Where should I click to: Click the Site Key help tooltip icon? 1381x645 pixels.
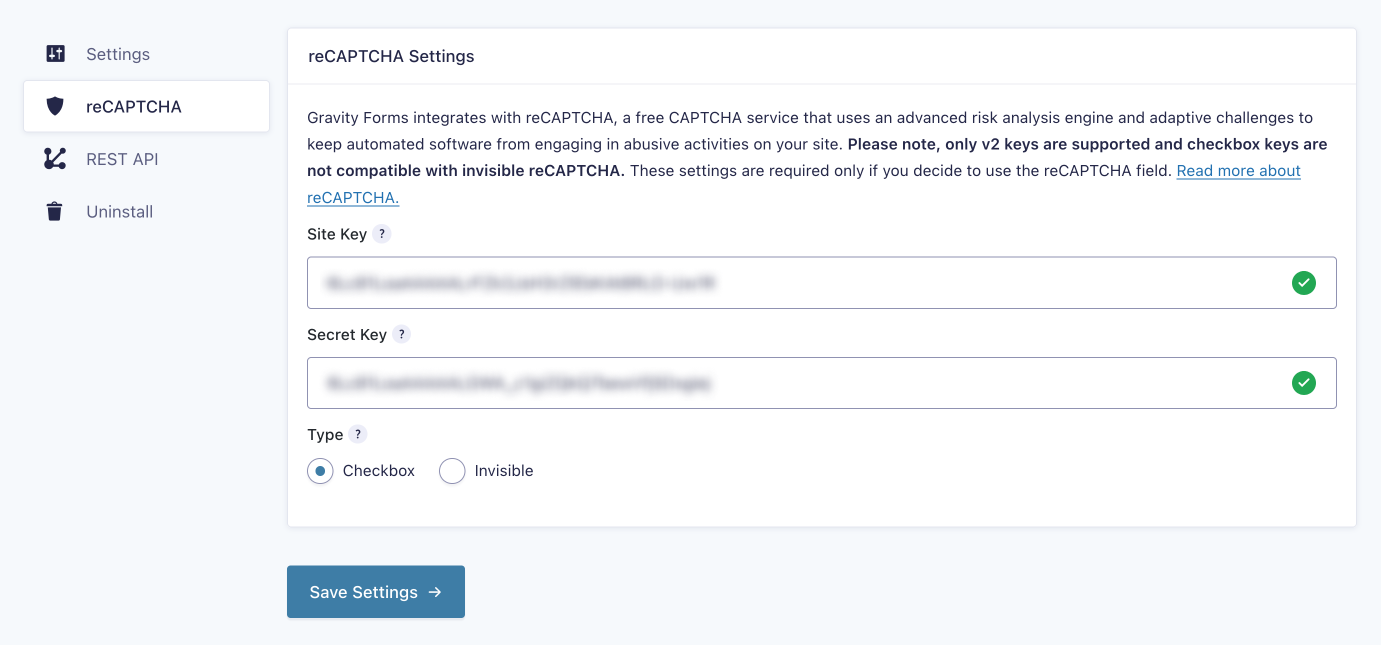click(381, 234)
